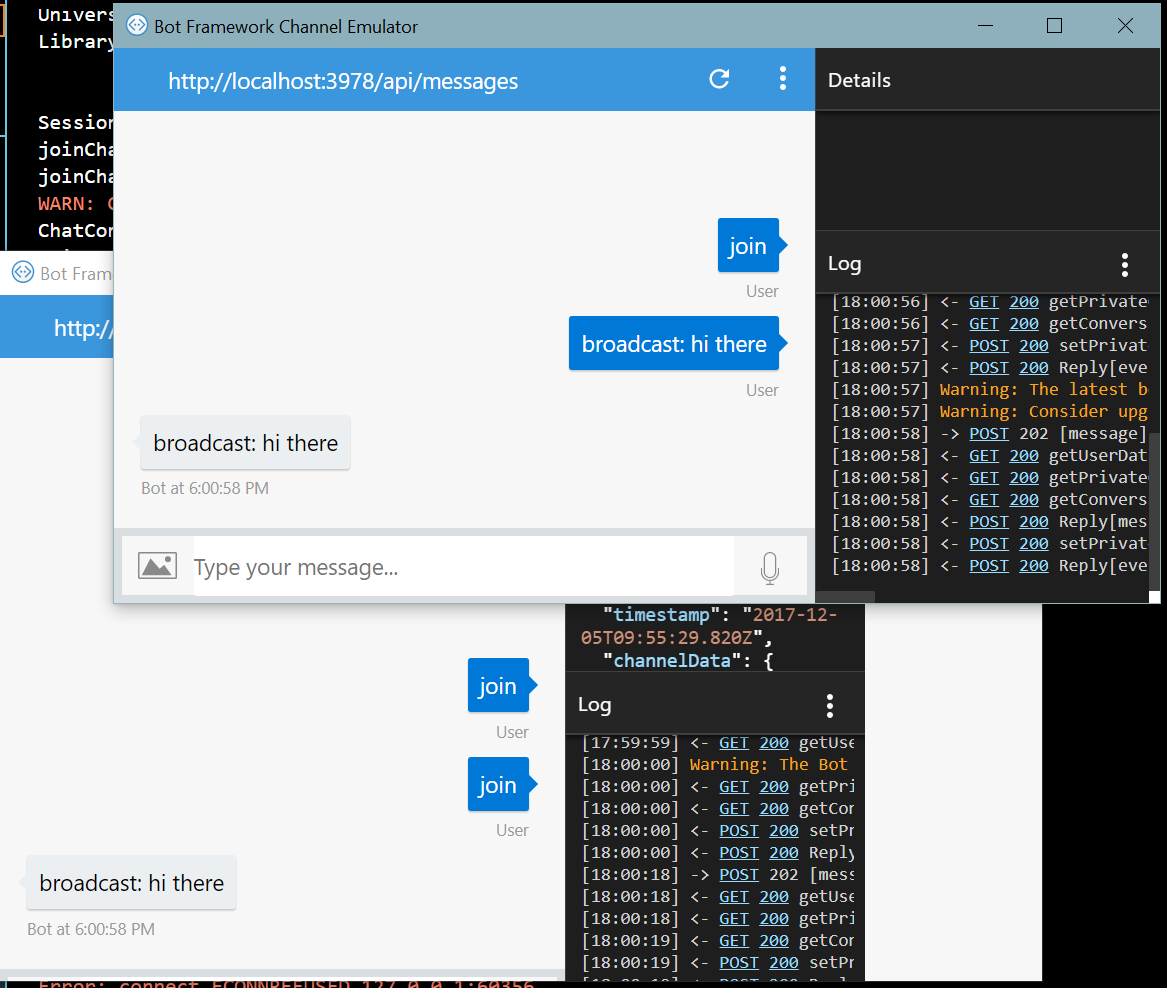Maximize the Bot Framework Channel Emulator window

point(1054,26)
